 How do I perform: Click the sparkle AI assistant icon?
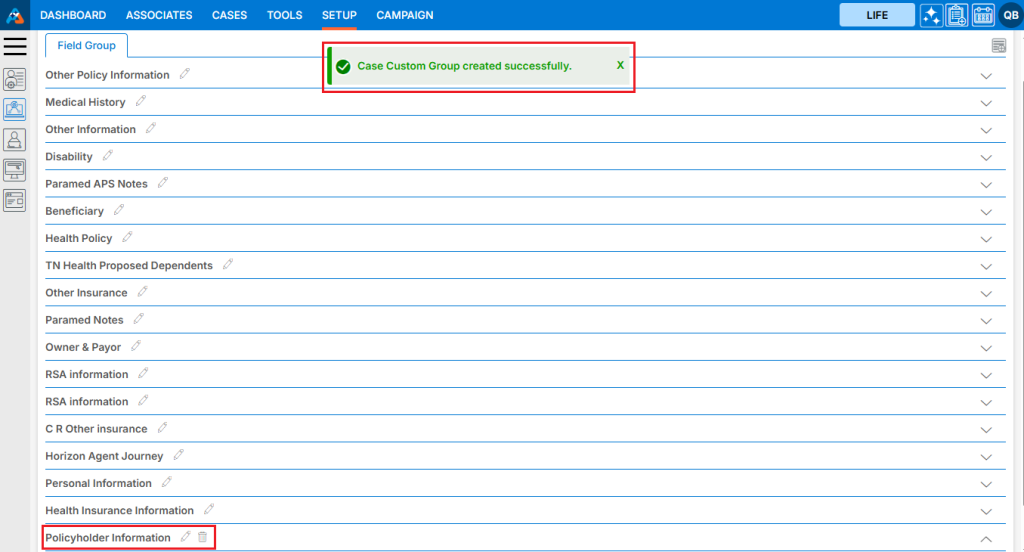coord(931,15)
